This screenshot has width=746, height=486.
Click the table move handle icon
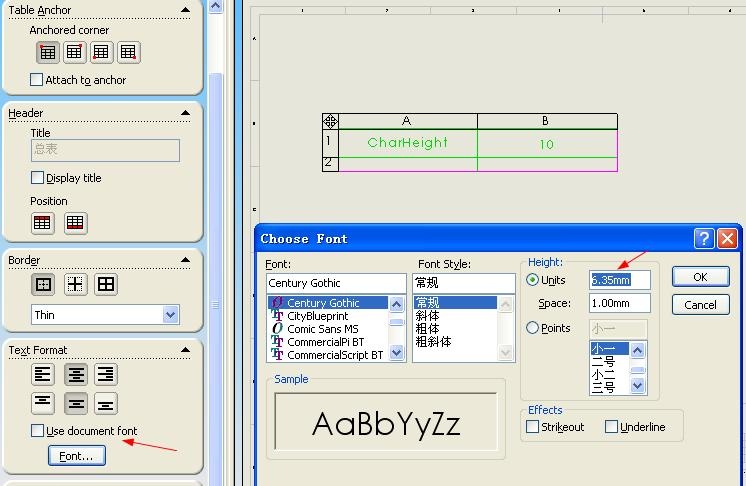click(x=330, y=121)
